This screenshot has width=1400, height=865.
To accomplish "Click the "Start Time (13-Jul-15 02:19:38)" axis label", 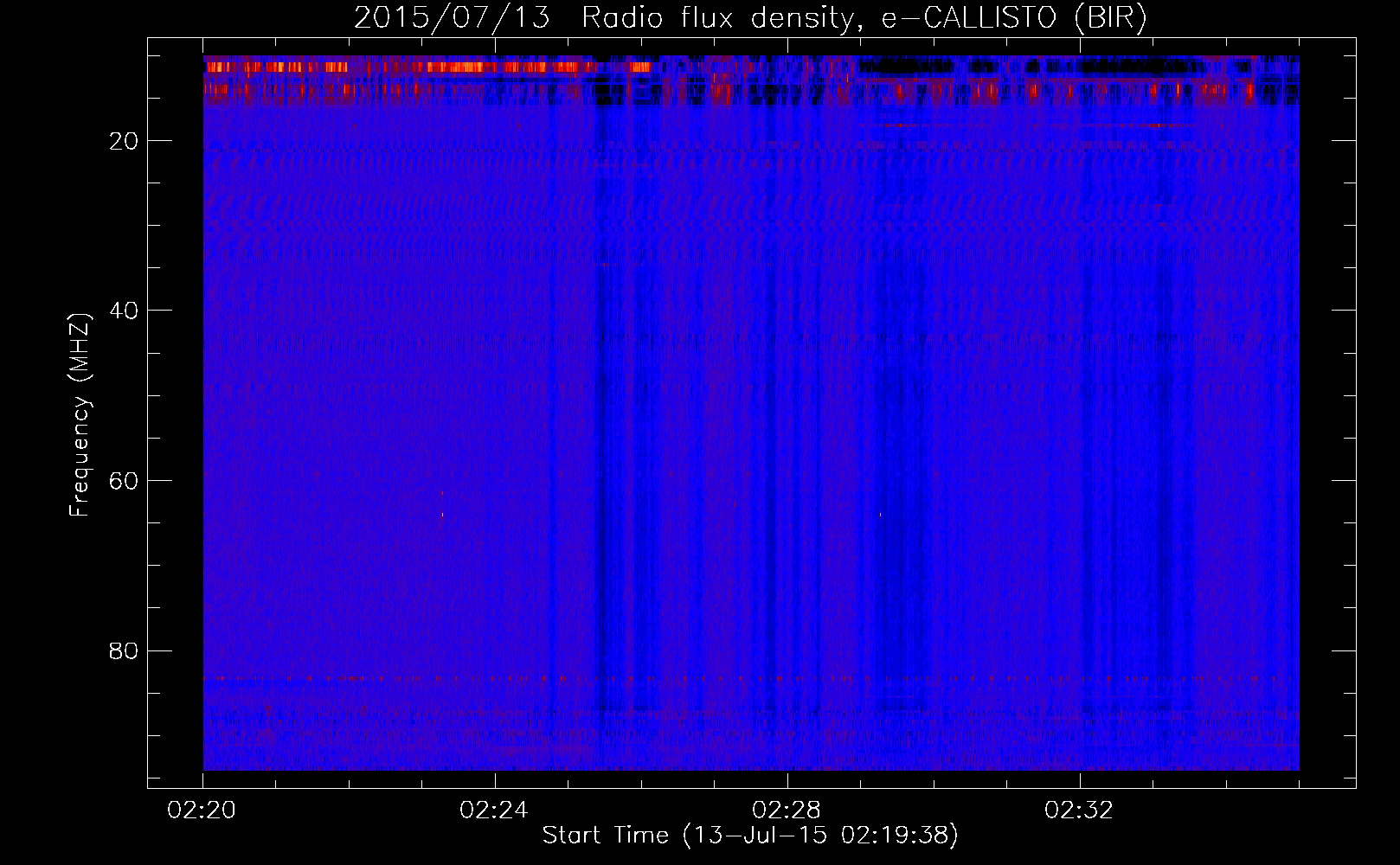I will [750, 836].
